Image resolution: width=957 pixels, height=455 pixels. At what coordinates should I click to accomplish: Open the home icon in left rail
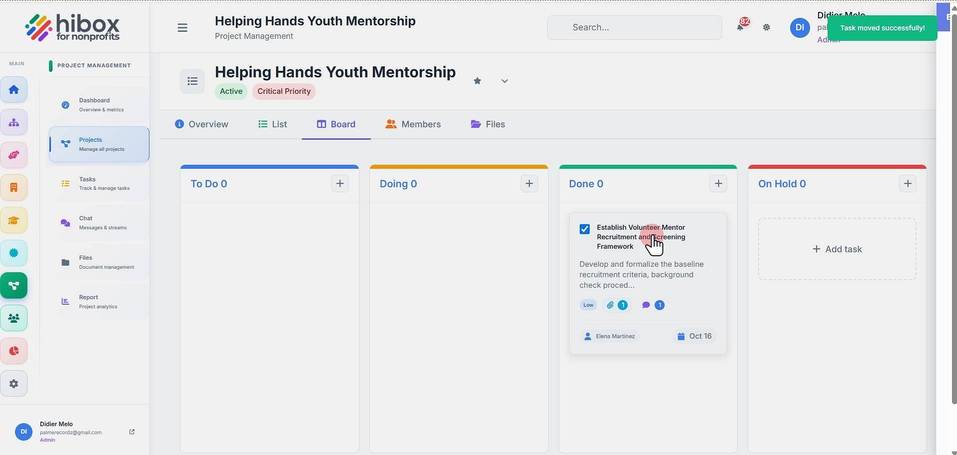[13, 90]
